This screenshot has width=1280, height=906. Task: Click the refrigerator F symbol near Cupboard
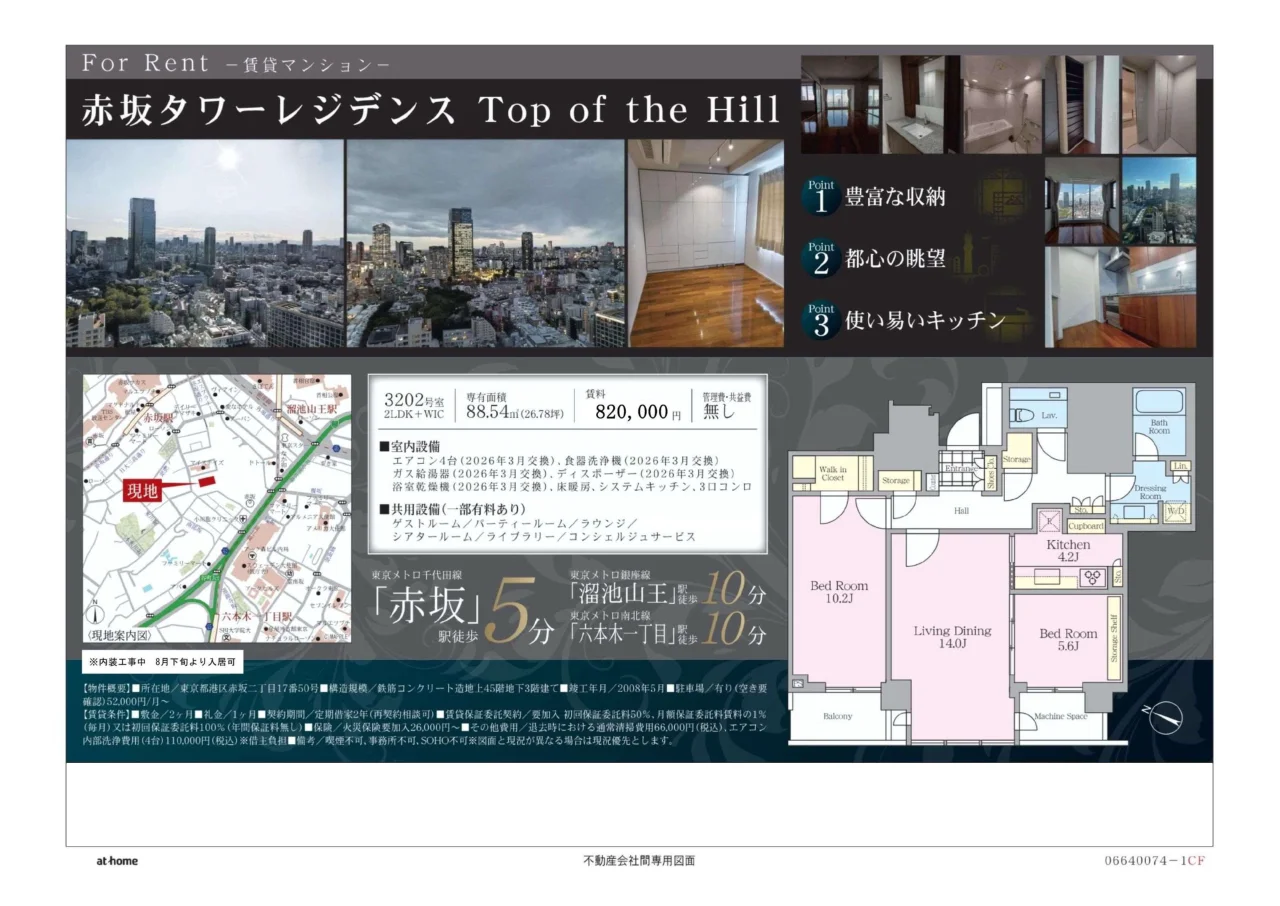(1050, 521)
